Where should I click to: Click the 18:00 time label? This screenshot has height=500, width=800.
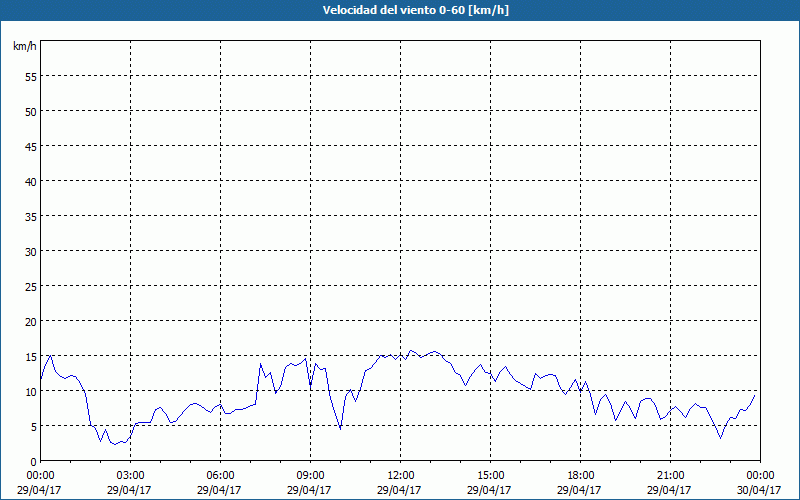click(x=580, y=476)
